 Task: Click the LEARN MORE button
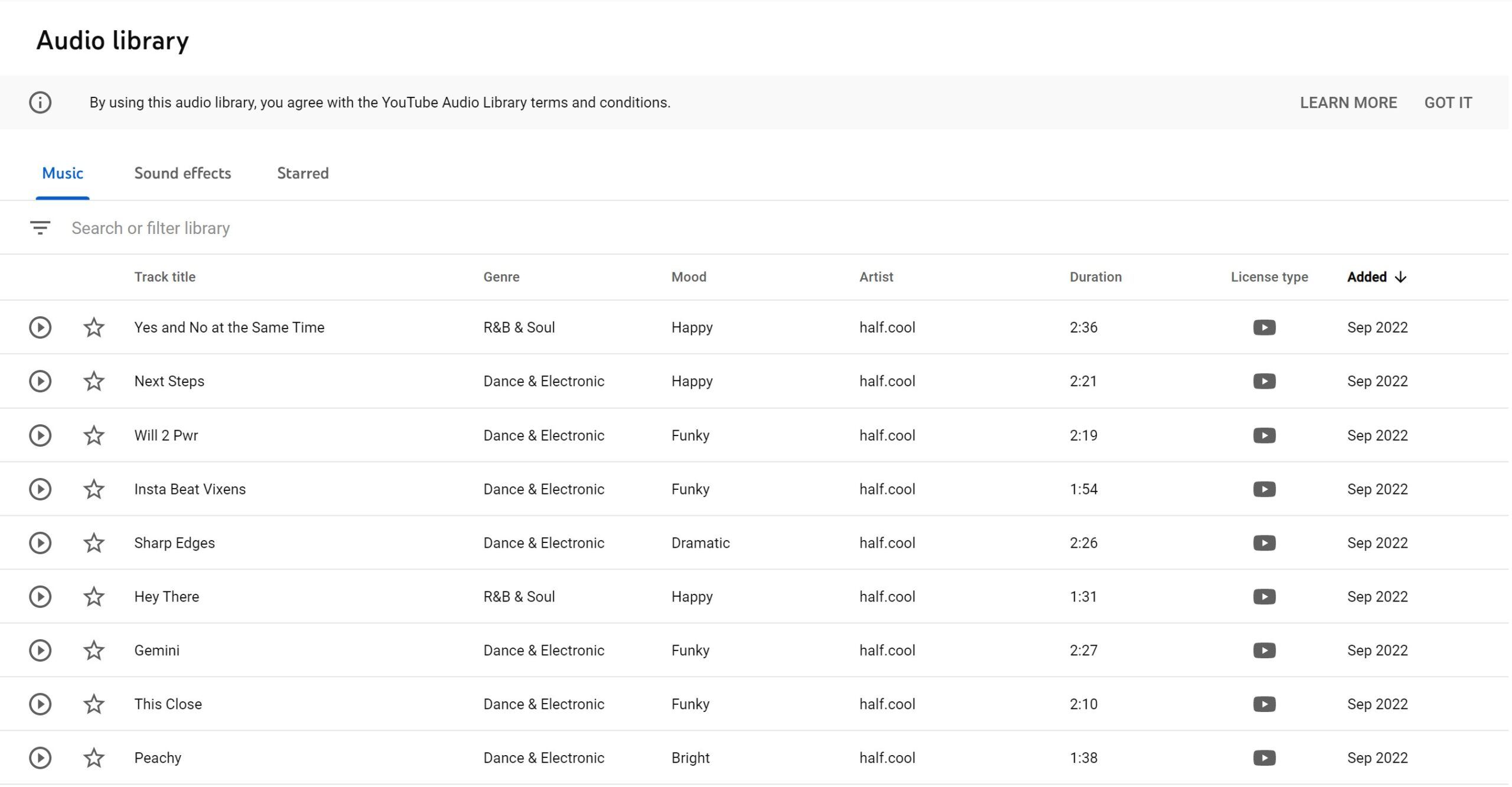[x=1348, y=103]
